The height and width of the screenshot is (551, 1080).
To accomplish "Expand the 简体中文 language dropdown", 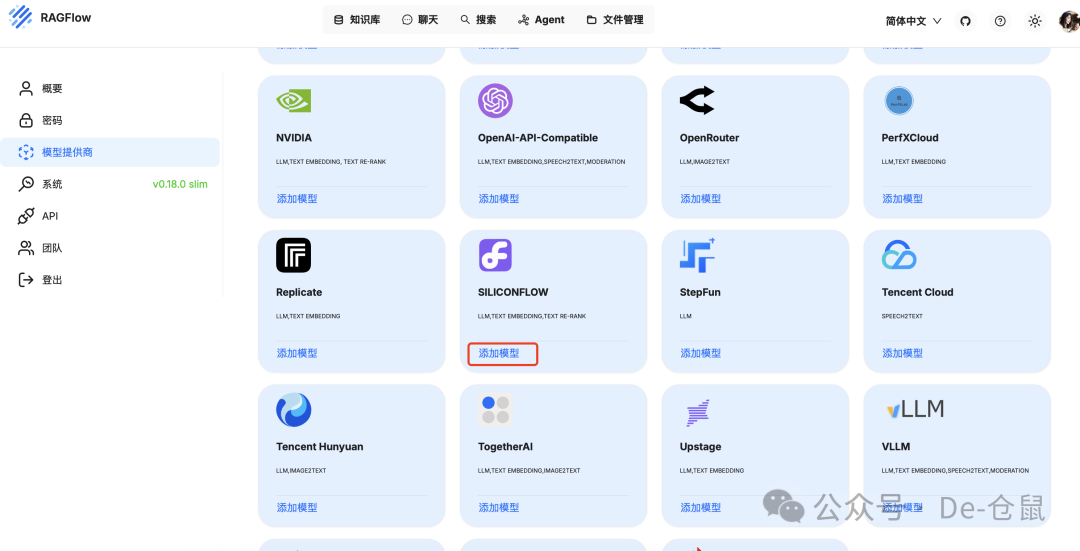I will click(x=913, y=21).
